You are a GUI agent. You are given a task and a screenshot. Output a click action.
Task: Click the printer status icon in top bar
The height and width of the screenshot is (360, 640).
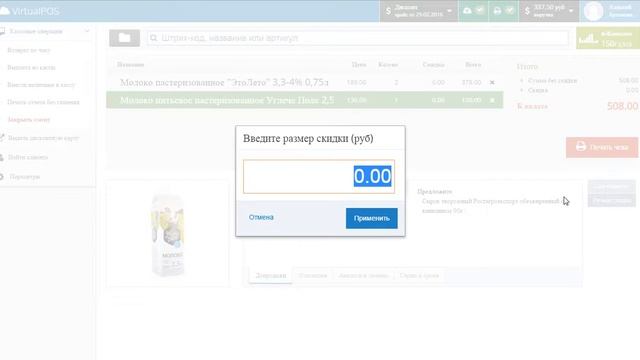[x=497, y=11]
